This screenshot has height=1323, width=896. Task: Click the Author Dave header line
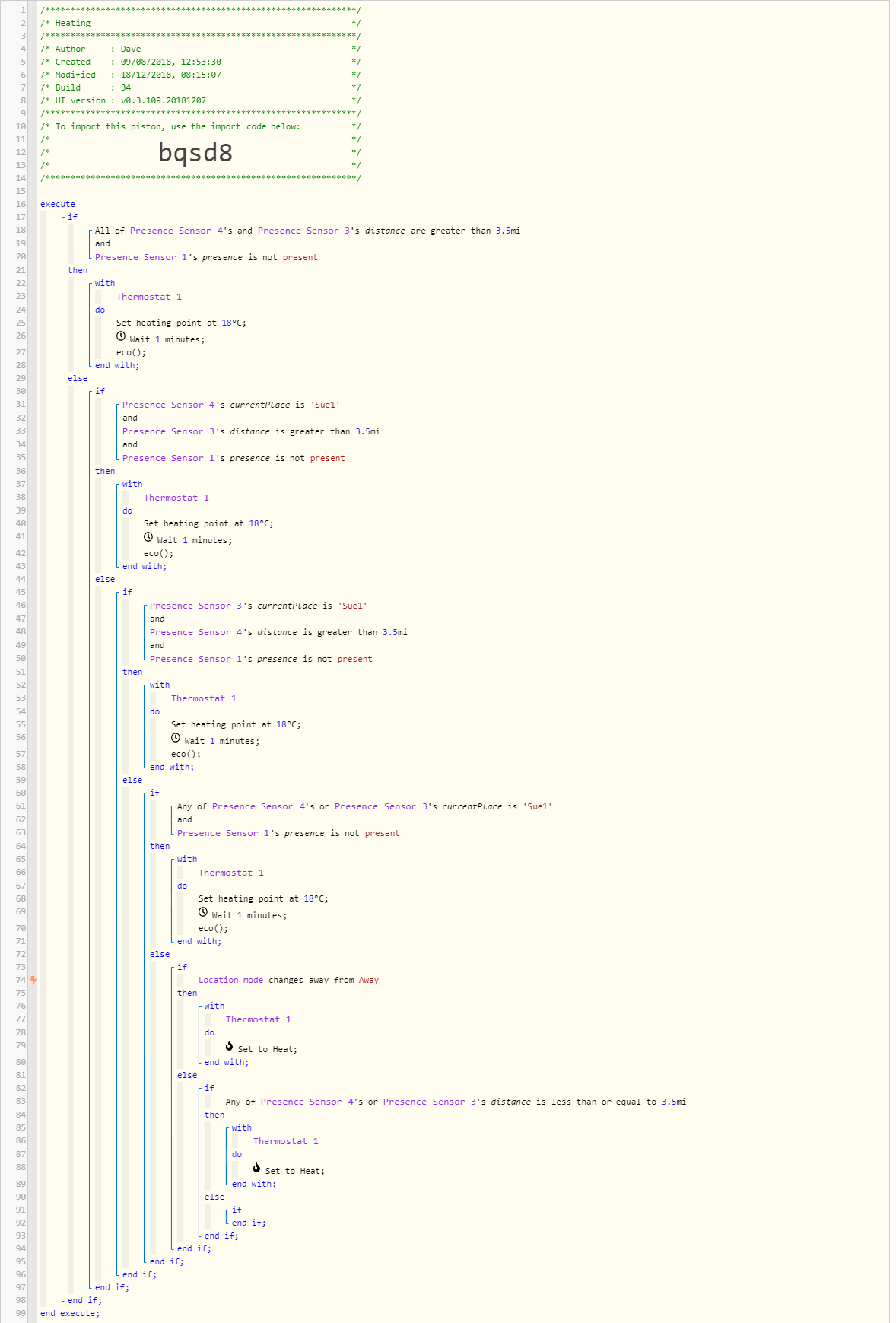(x=201, y=49)
